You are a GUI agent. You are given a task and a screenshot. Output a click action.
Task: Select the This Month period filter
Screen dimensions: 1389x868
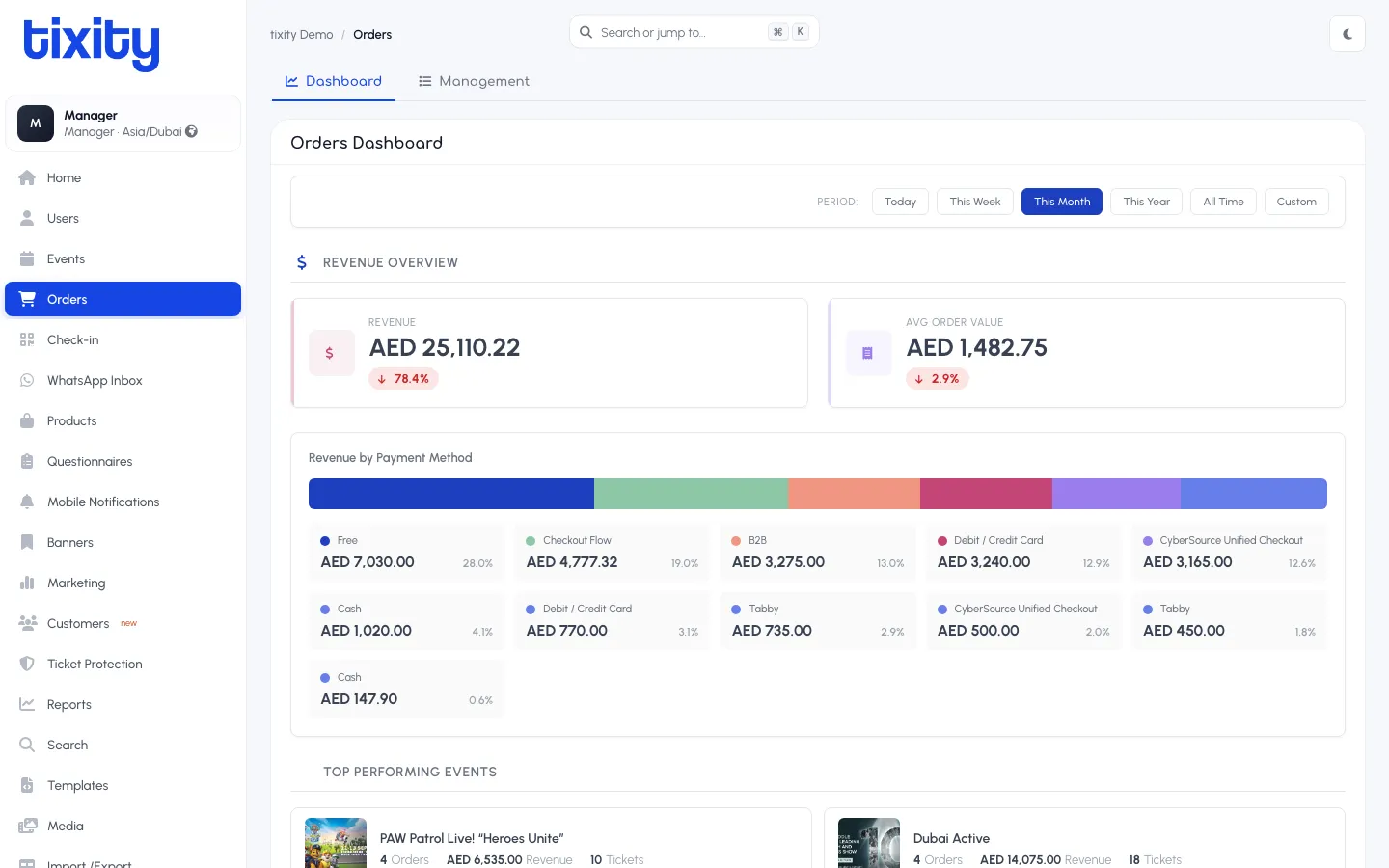pos(1062,202)
